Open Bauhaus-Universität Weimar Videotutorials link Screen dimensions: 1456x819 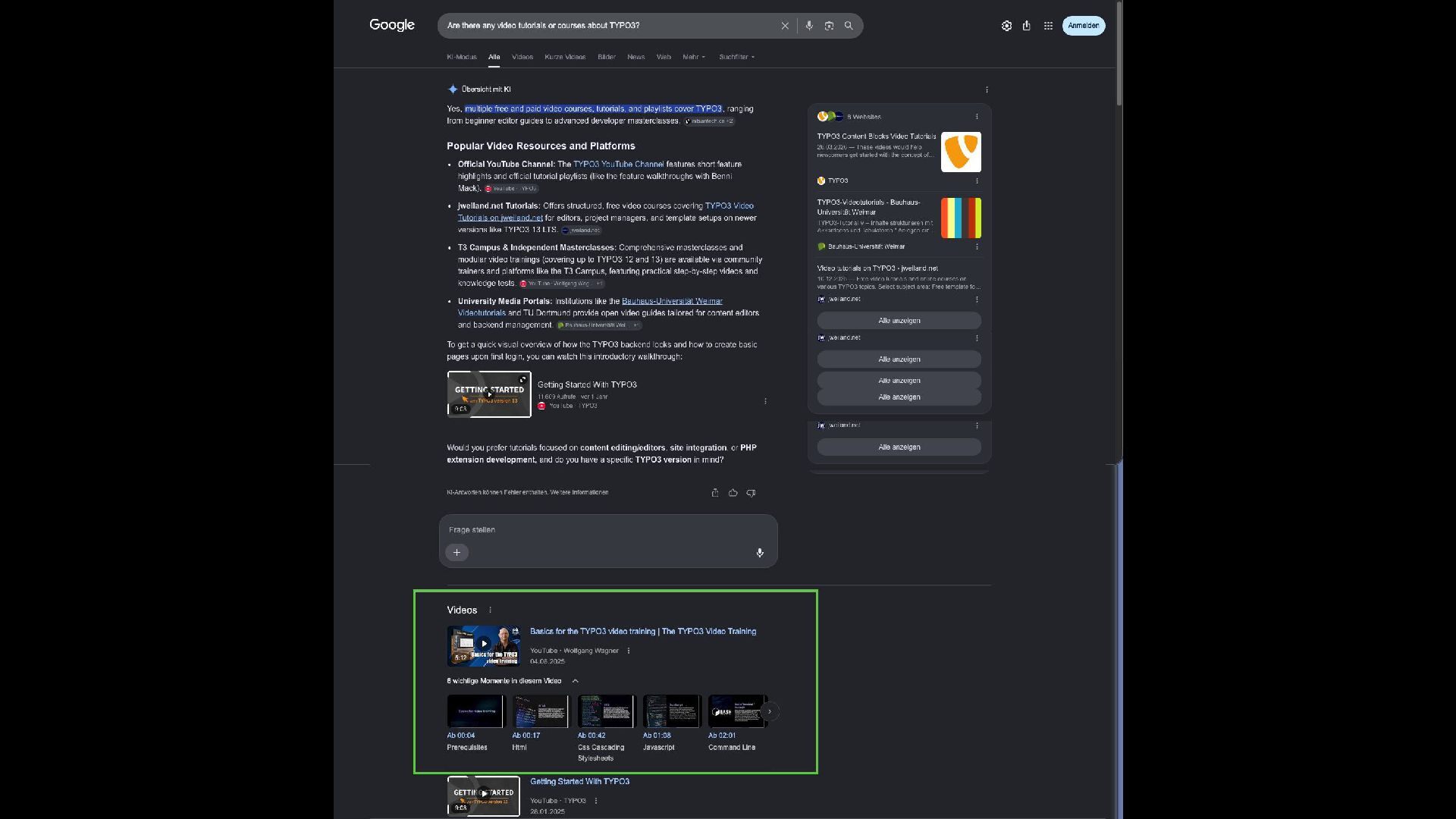(590, 307)
